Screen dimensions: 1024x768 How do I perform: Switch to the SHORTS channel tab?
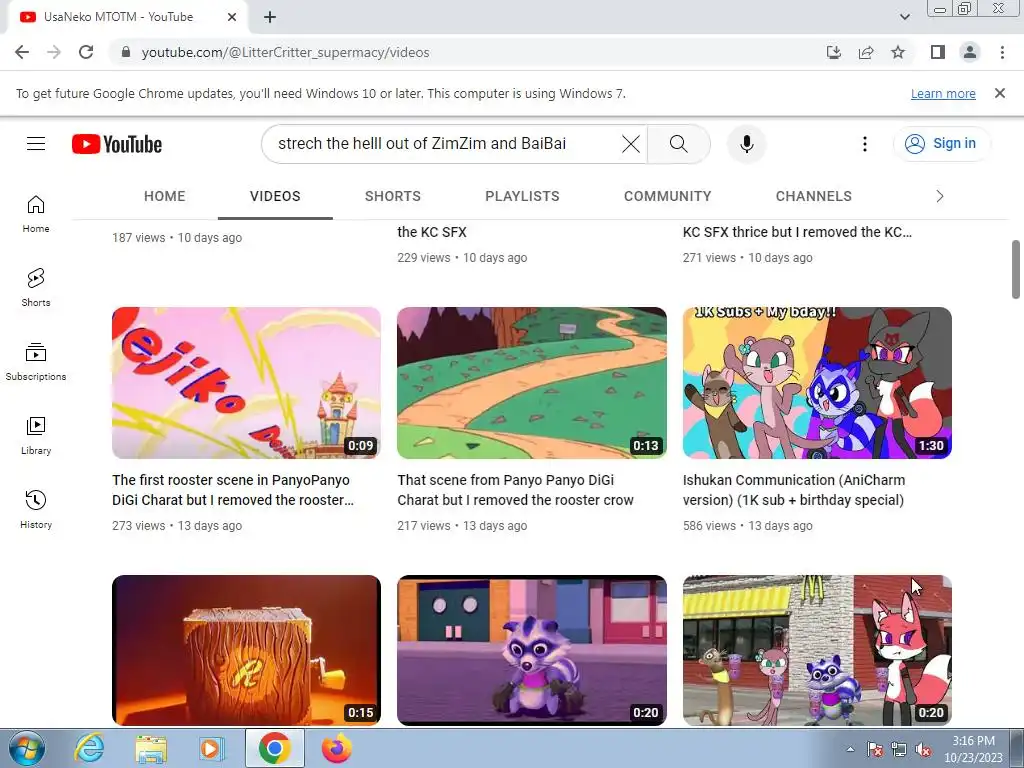392,196
